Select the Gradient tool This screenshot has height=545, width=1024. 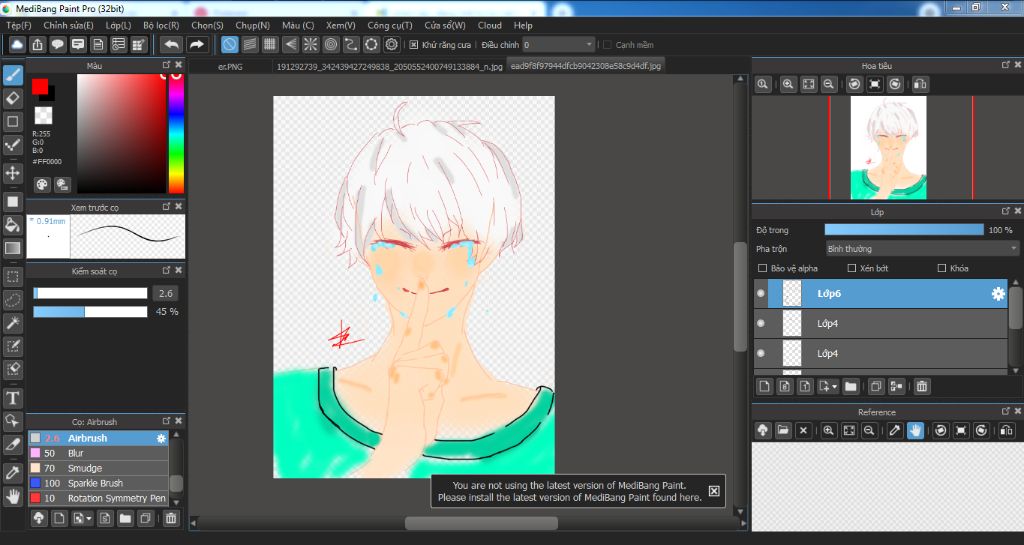(12, 248)
